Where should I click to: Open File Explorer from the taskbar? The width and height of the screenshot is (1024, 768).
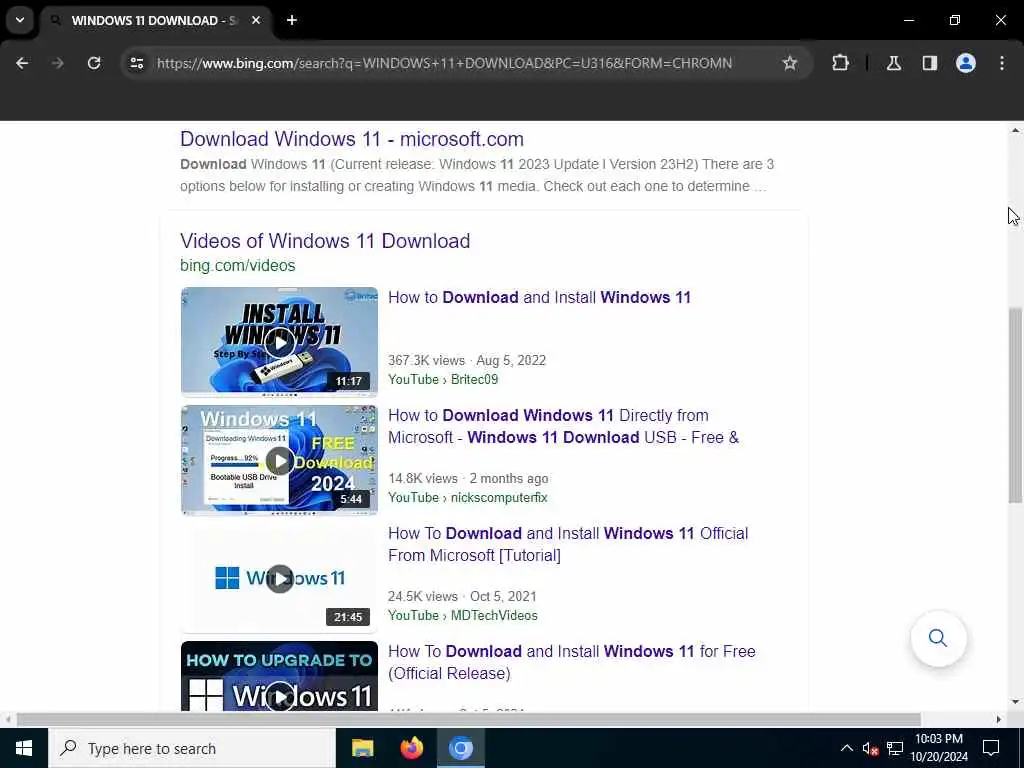pyautogui.click(x=362, y=748)
